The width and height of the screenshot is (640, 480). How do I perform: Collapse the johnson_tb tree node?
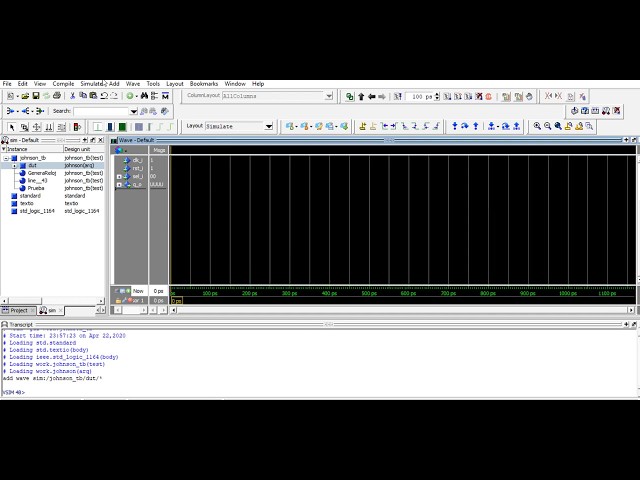tap(6, 158)
